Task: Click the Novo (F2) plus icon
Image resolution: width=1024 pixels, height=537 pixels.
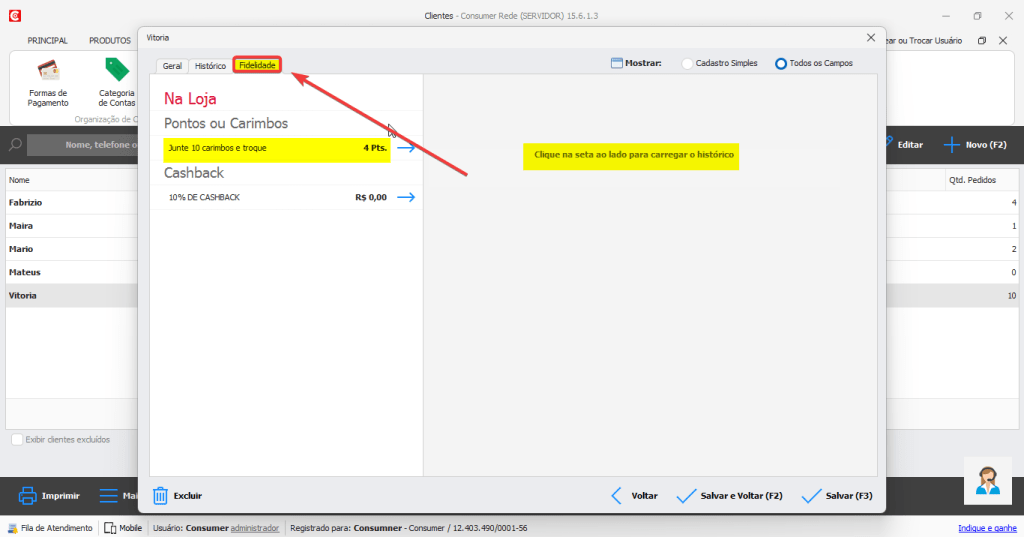Action: 952,145
